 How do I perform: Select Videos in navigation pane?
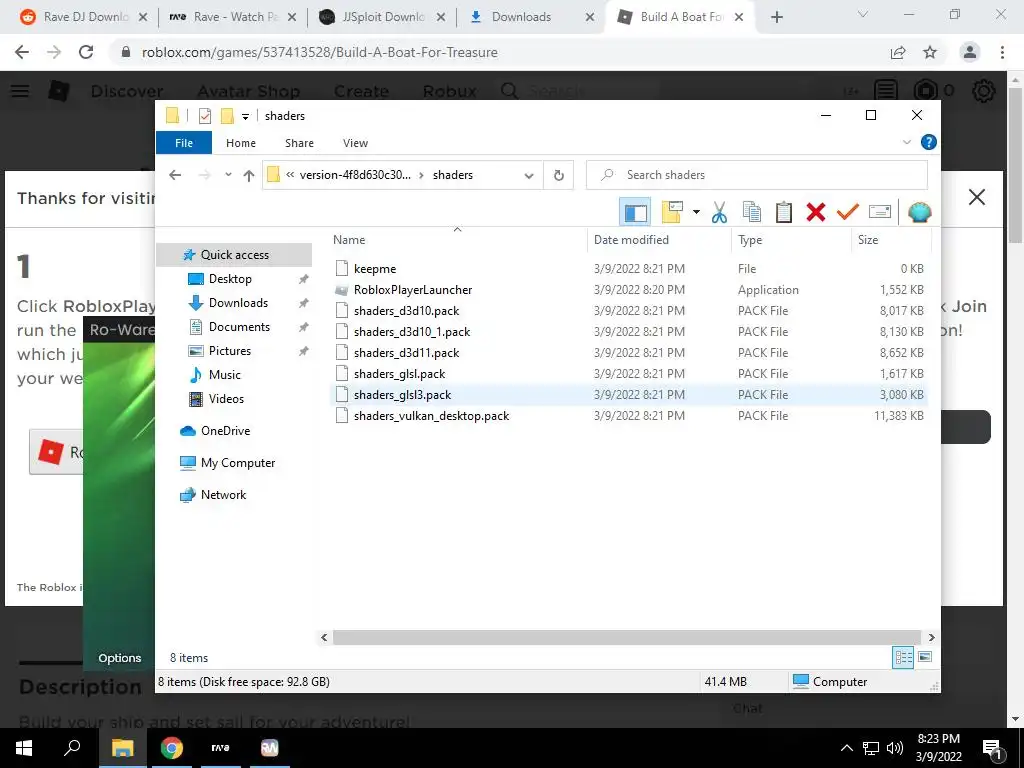(226, 399)
